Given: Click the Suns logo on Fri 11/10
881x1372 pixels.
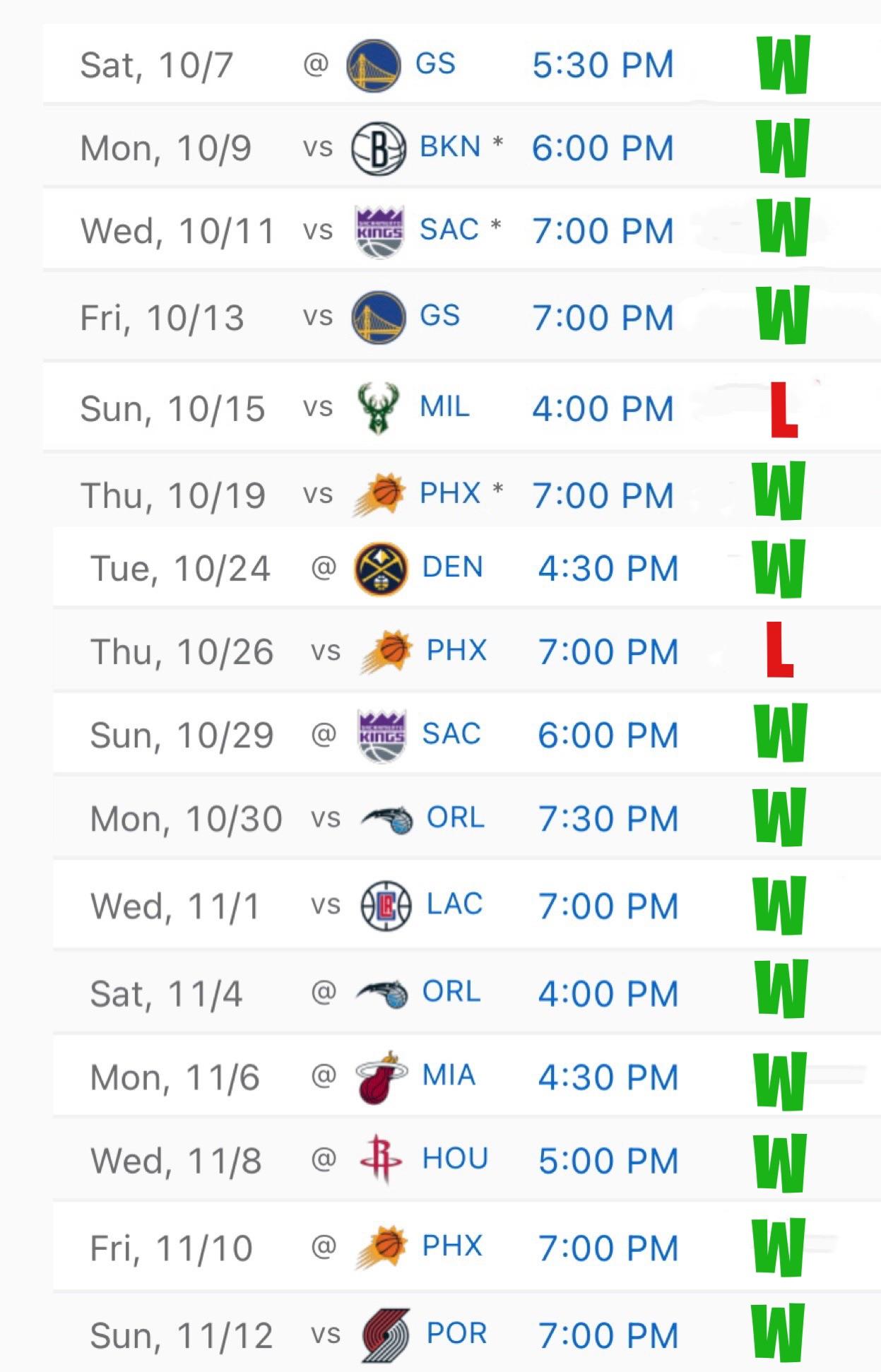Looking at the screenshot, I should pos(382,1247).
